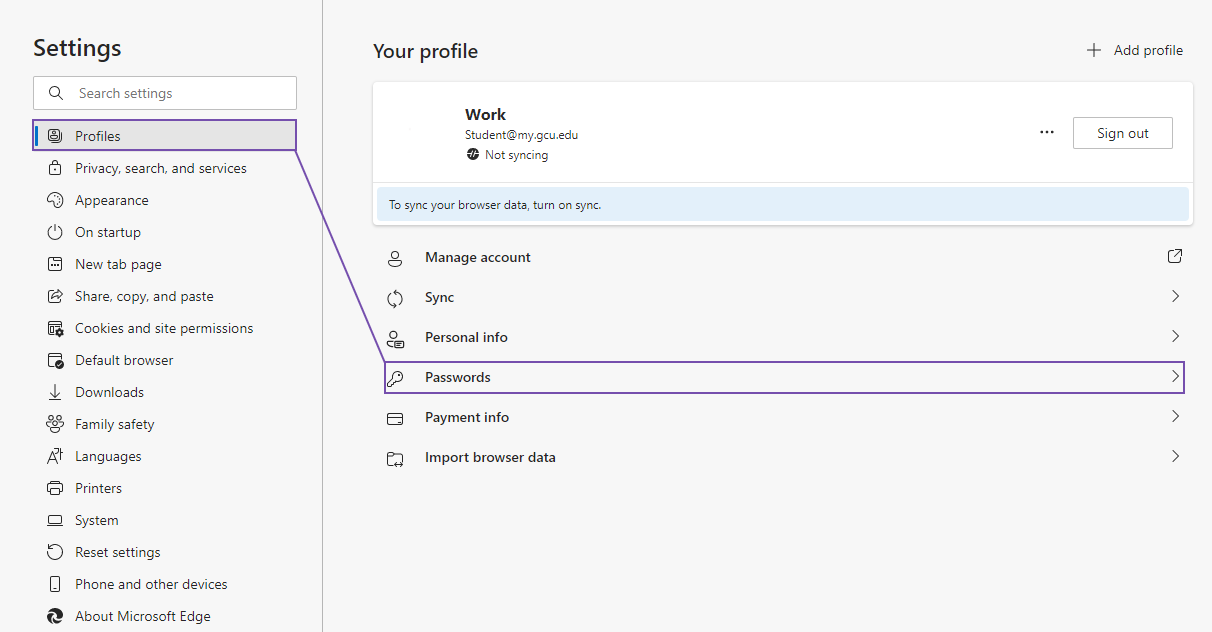The width and height of the screenshot is (1212, 632).
Task: Click the Passwords key icon
Action: [395, 378]
